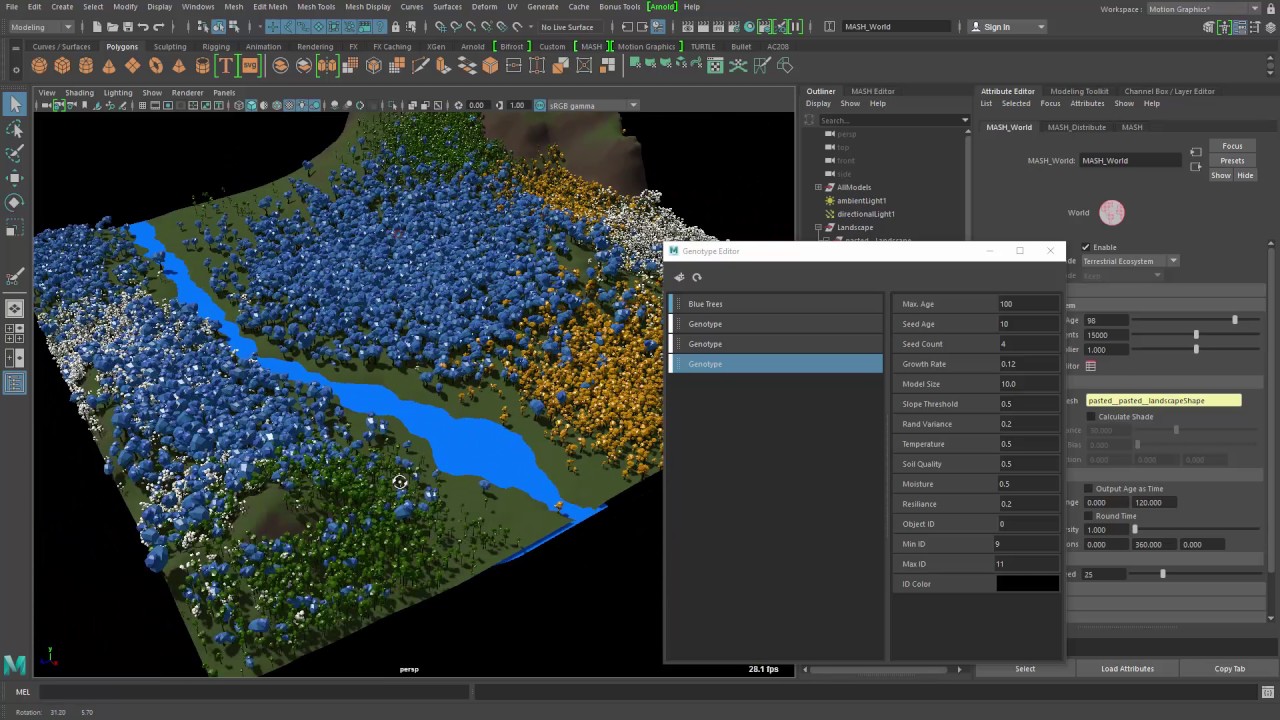Open the genotype editor table icon

coord(1091,366)
